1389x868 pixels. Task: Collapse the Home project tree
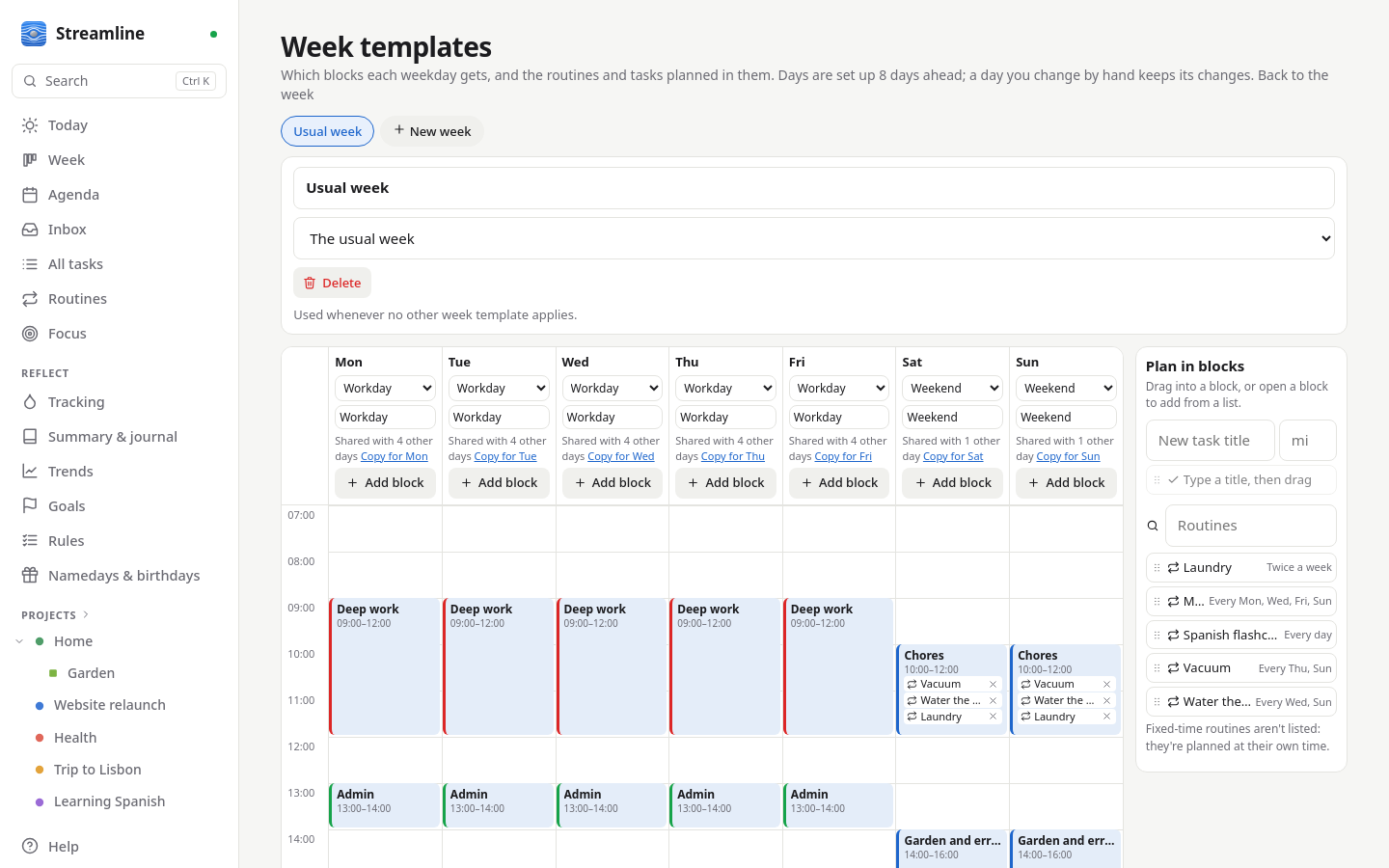click(19, 641)
